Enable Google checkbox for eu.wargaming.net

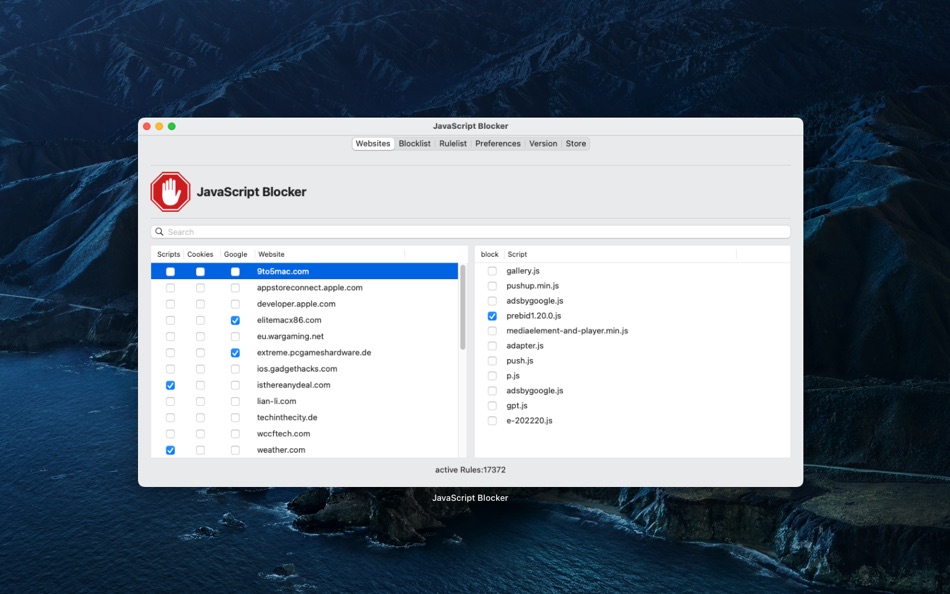[x=235, y=336]
